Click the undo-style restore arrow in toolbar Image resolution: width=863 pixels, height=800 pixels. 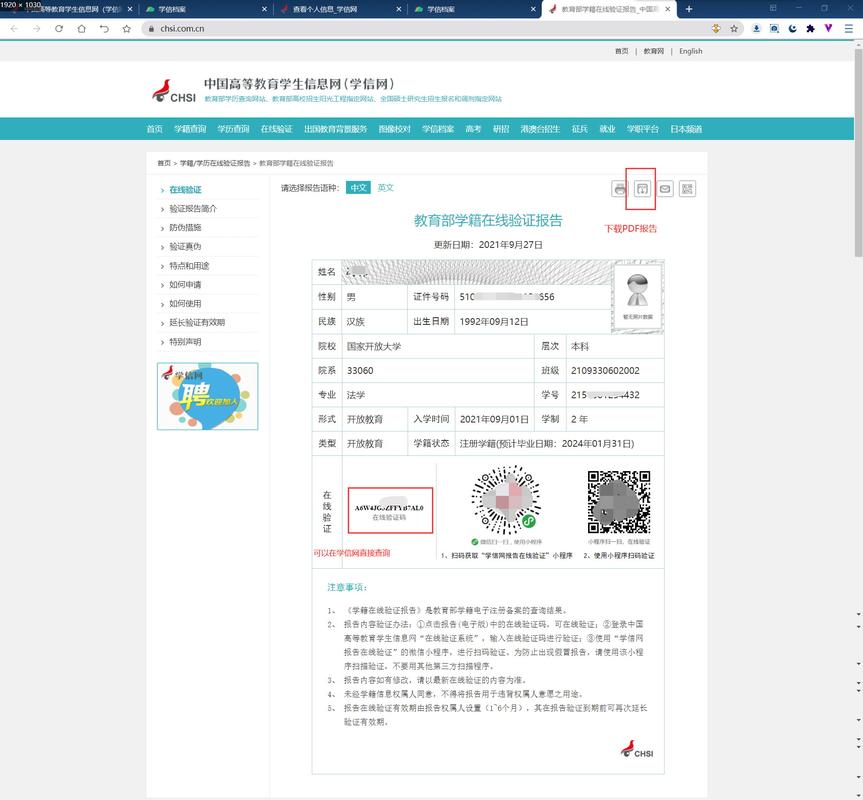104,29
